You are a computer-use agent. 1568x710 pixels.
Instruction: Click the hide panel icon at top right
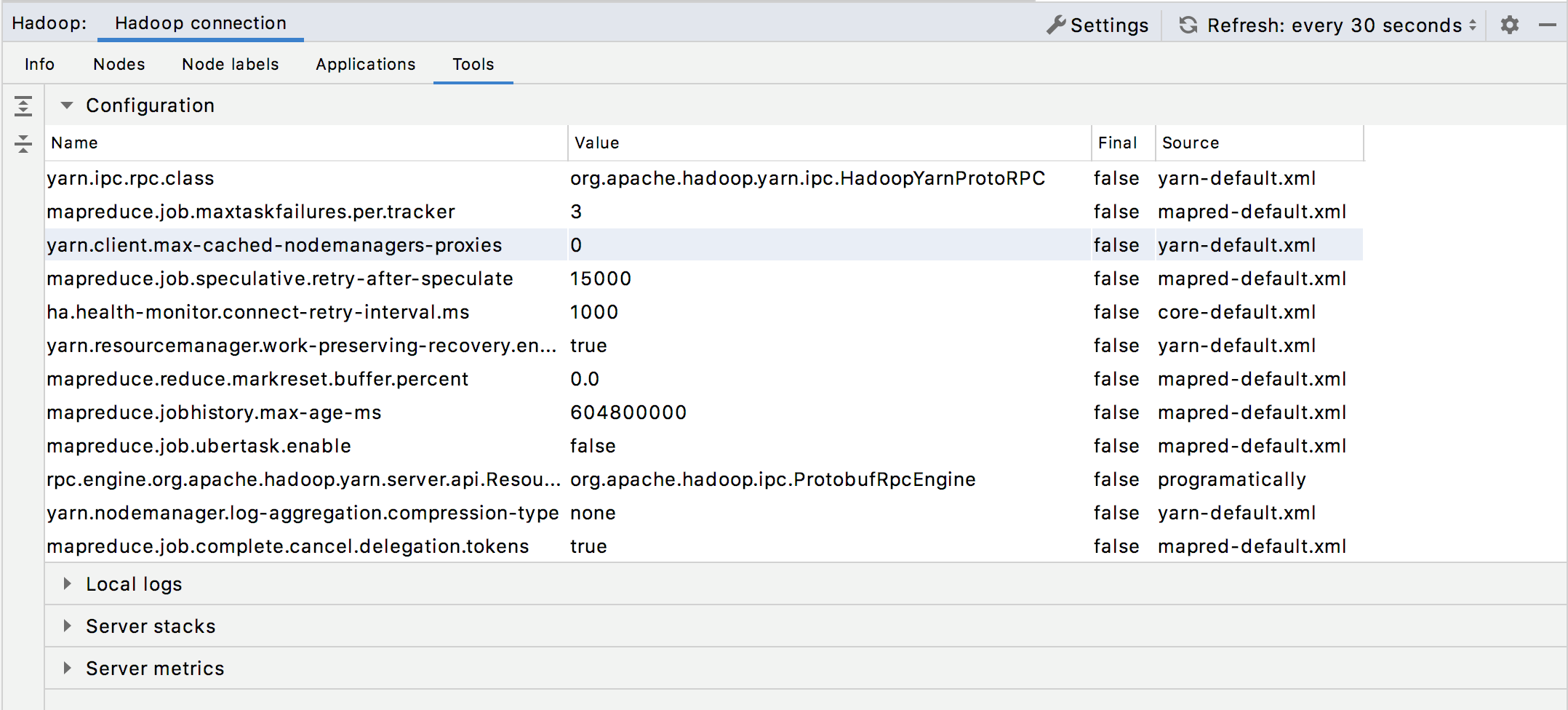click(x=1547, y=24)
